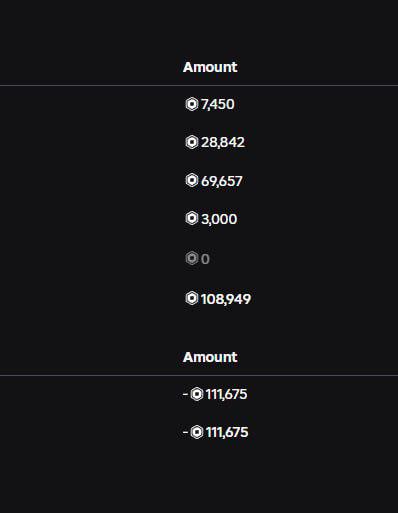
Task: Click the Robux icon beside 3,000
Action: pyautogui.click(x=192, y=218)
